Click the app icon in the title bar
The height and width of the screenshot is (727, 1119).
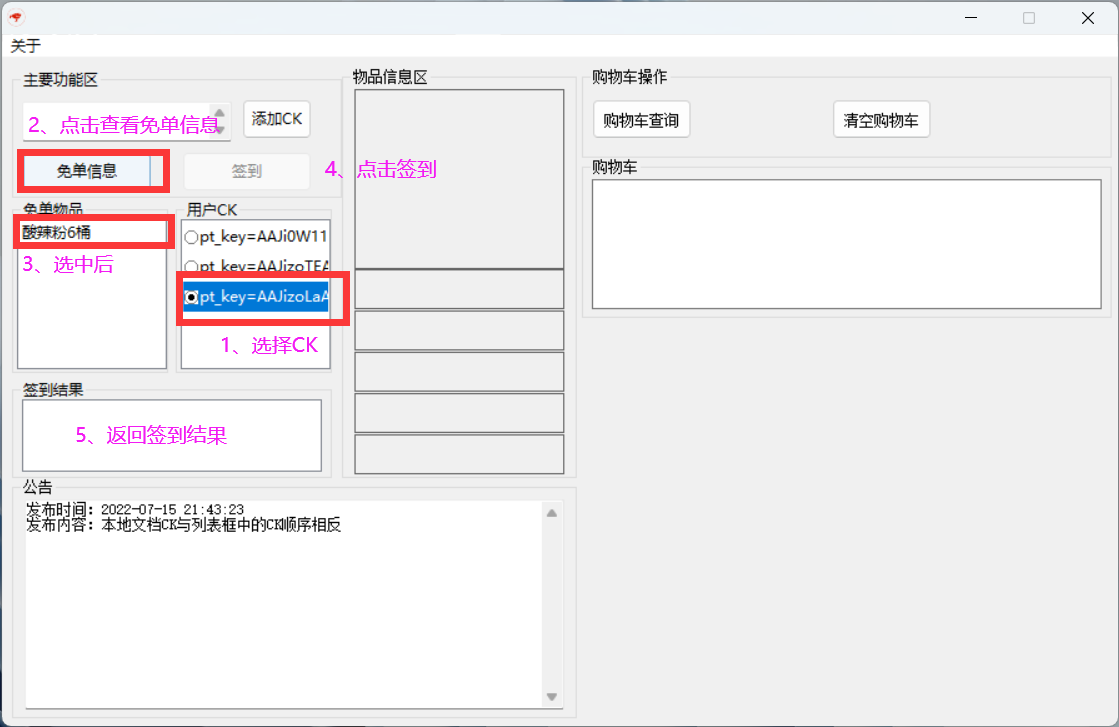16,17
